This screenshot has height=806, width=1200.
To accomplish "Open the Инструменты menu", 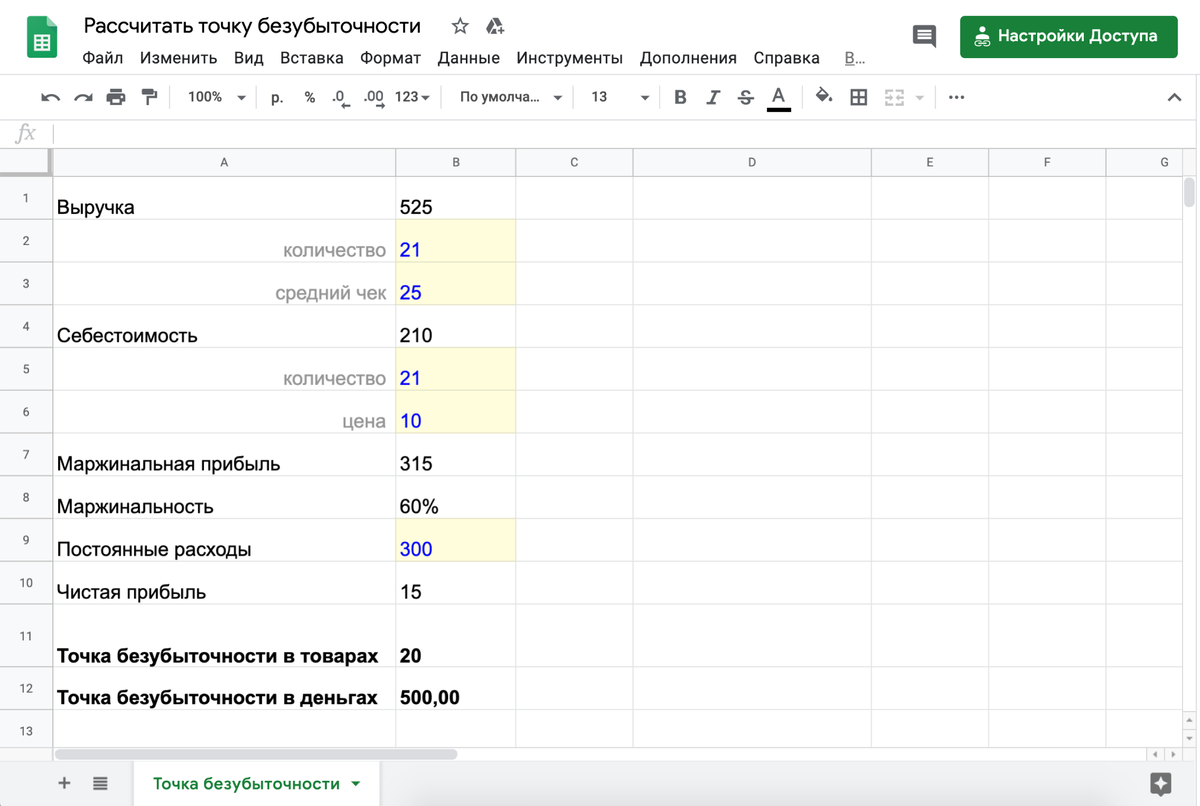I will [569, 58].
